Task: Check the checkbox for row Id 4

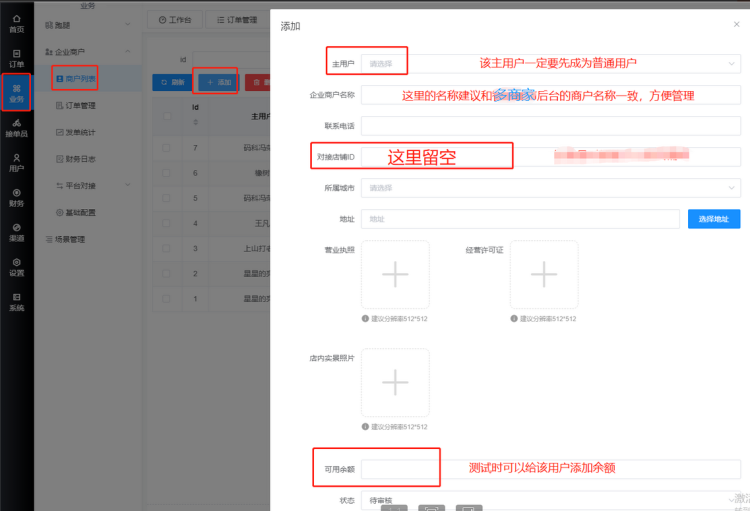Action: point(166,223)
